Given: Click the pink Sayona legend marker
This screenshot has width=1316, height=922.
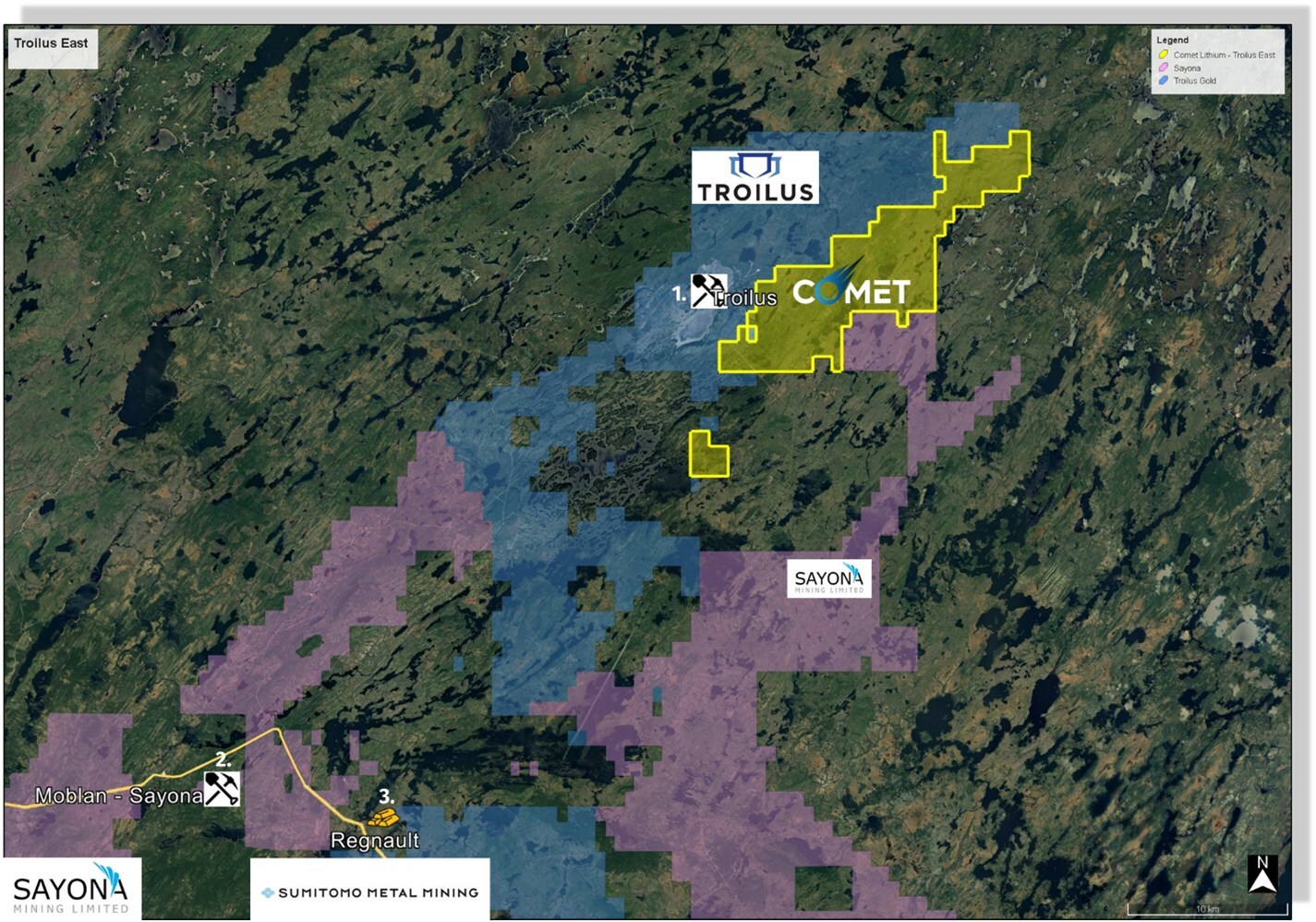Looking at the screenshot, I should (1164, 67).
